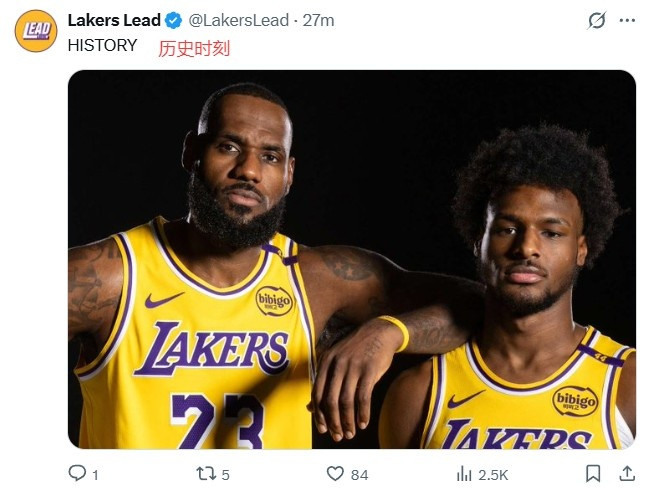The width and height of the screenshot is (648, 488).
Task: Open the photo of two Lakers players
Action: 351,259
